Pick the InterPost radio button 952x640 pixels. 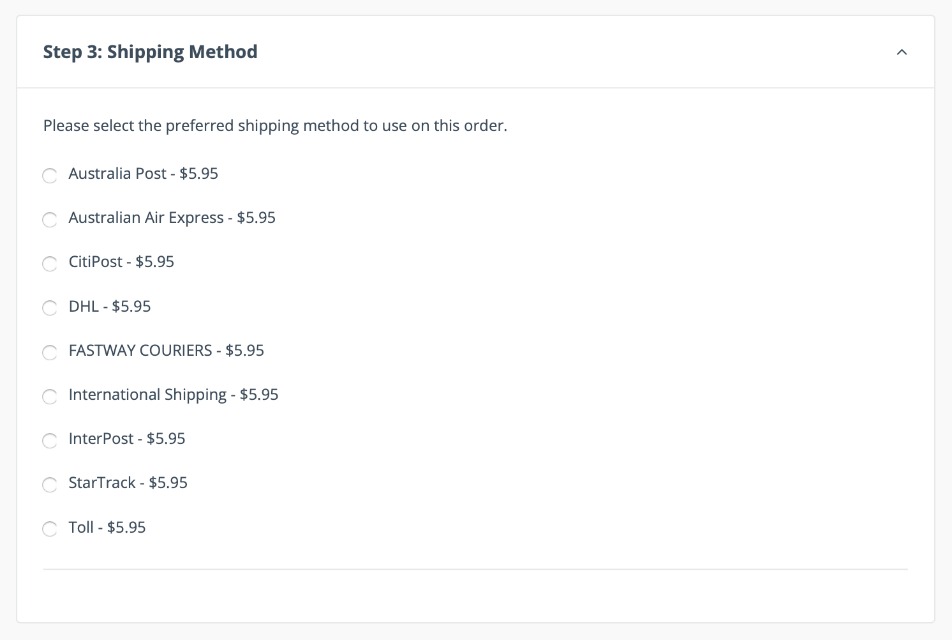click(x=49, y=441)
